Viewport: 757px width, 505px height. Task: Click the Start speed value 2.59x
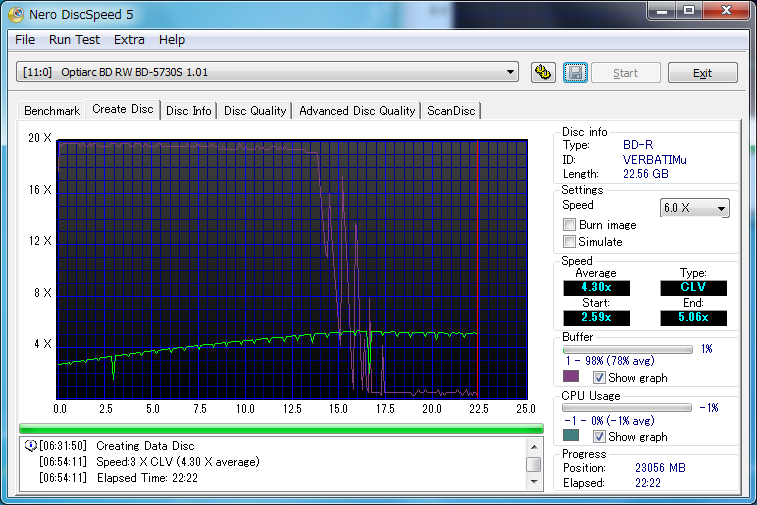click(597, 318)
